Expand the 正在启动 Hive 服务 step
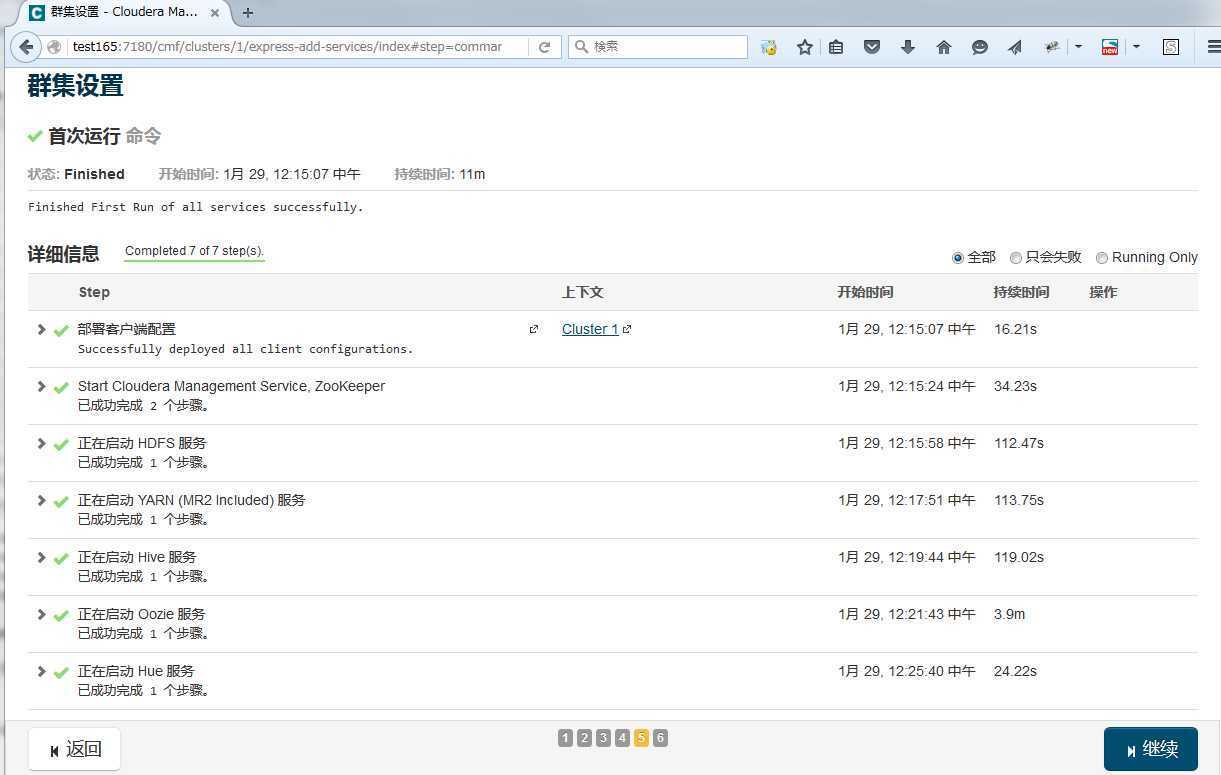1221x775 pixels. [41, 557]
